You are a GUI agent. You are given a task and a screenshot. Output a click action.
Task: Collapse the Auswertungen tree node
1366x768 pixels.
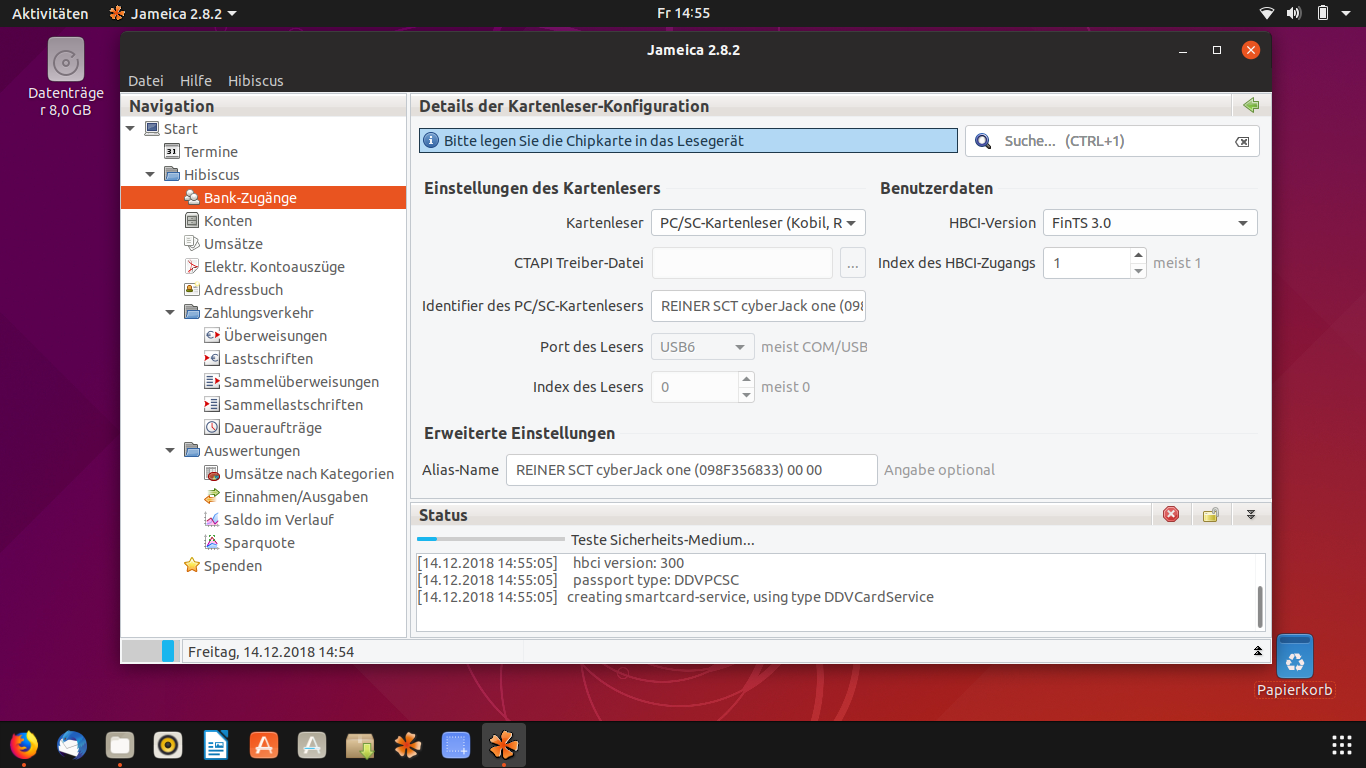click(170, 450)
